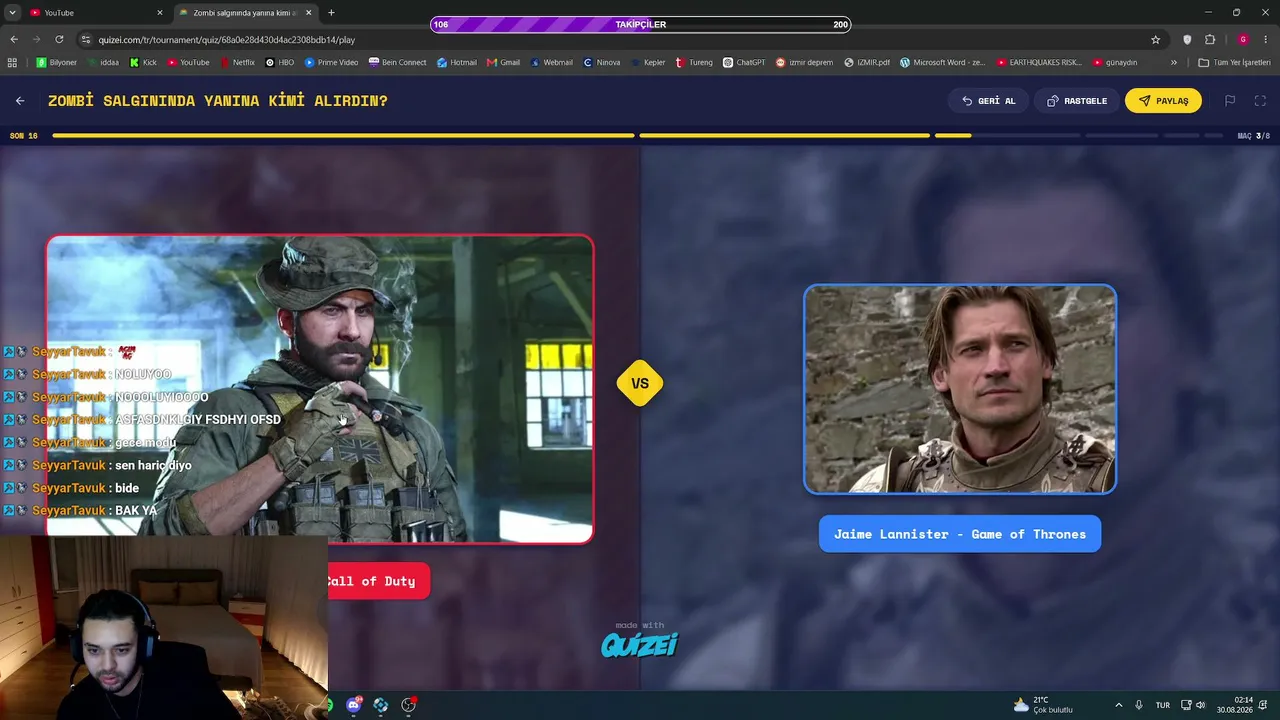Viewport: 1280px width, 720px height.
Task: Click the flag report icon
Action: tap(1230, 101)
